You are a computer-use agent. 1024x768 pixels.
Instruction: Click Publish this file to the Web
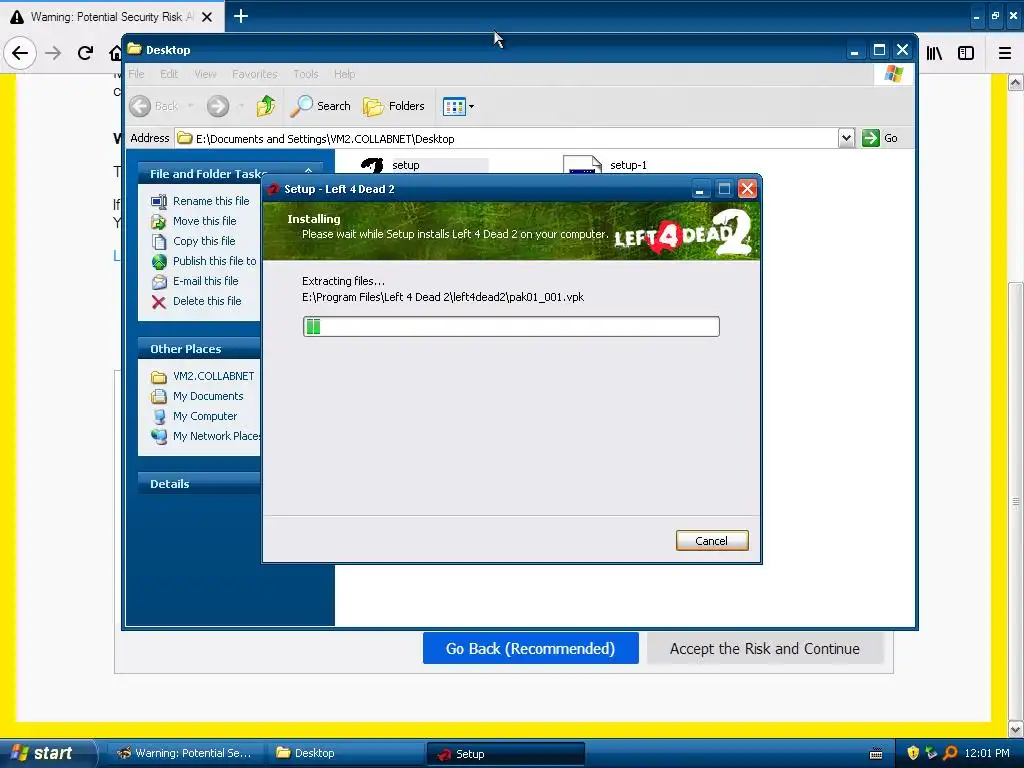click(x=214, y=261)
